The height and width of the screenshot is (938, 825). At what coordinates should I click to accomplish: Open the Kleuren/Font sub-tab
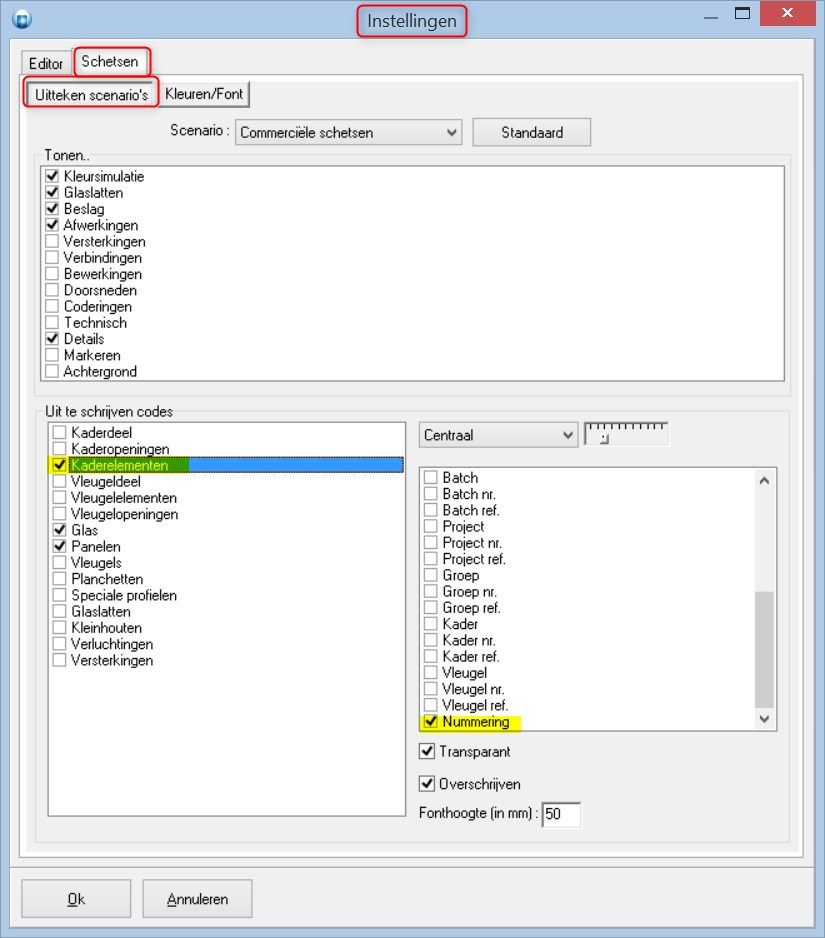(204, 94)
